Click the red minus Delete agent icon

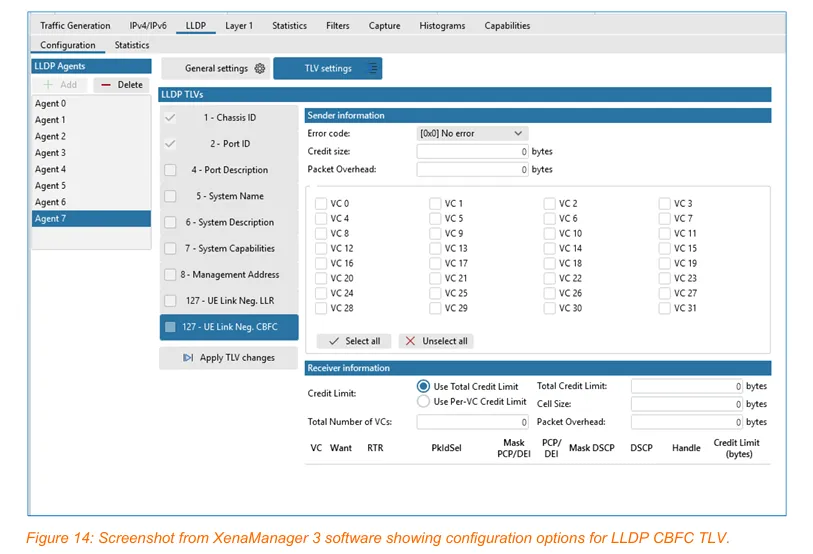106,85
